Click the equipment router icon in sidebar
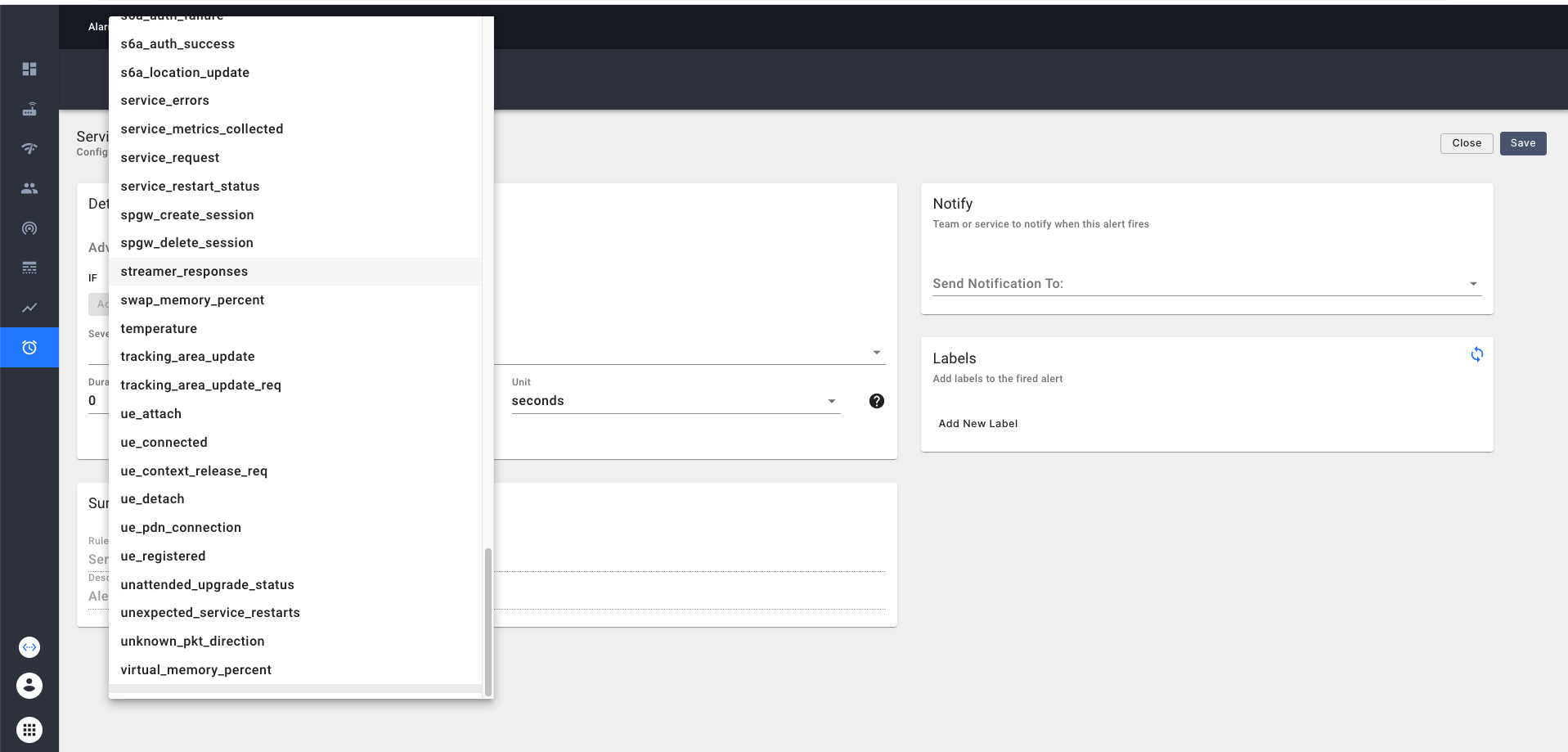Image resolution: width=1568 pixels, height=752 pixels. click(29, 109)
